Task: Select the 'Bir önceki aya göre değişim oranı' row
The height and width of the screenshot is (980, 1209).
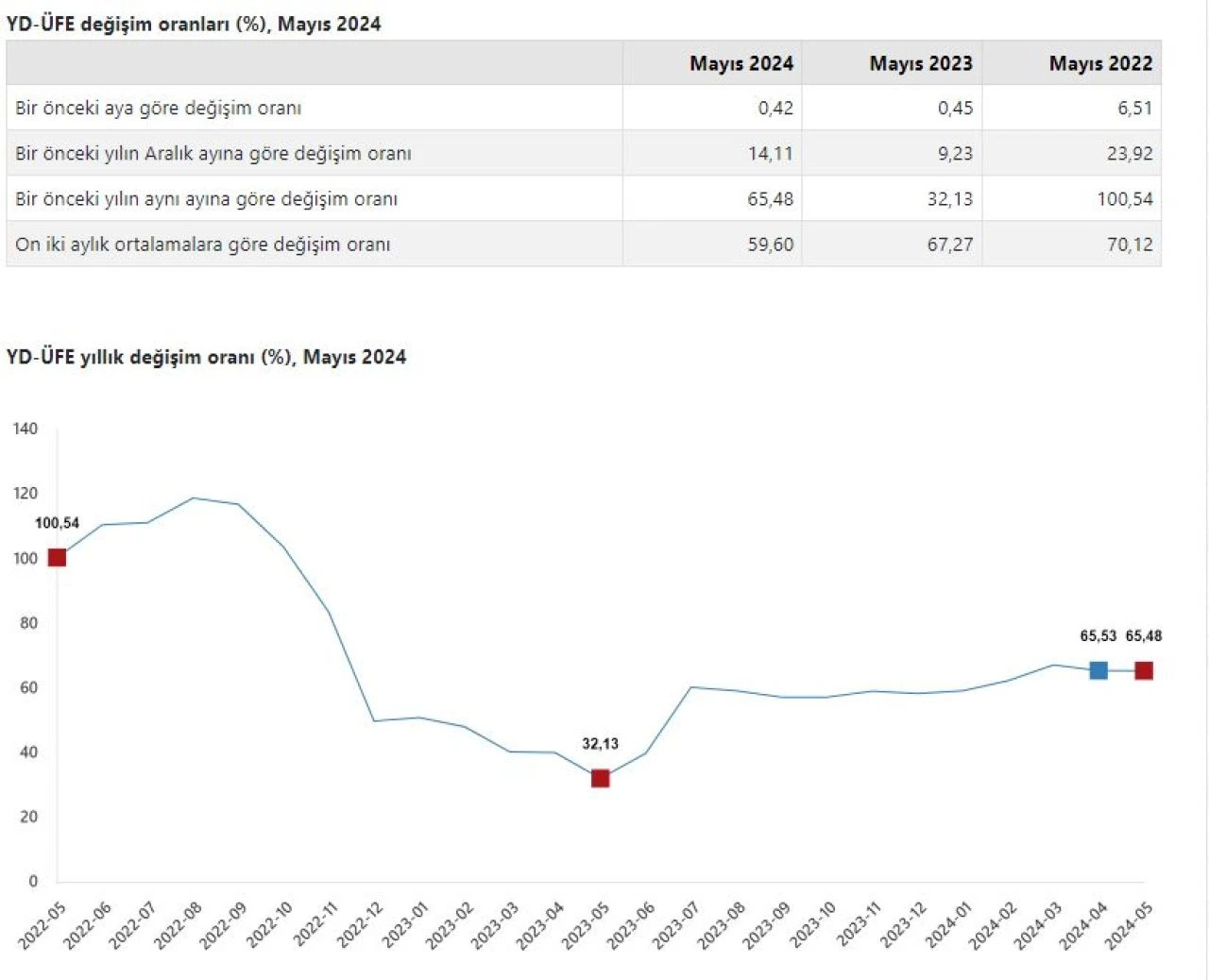Action: click(159, 108)
